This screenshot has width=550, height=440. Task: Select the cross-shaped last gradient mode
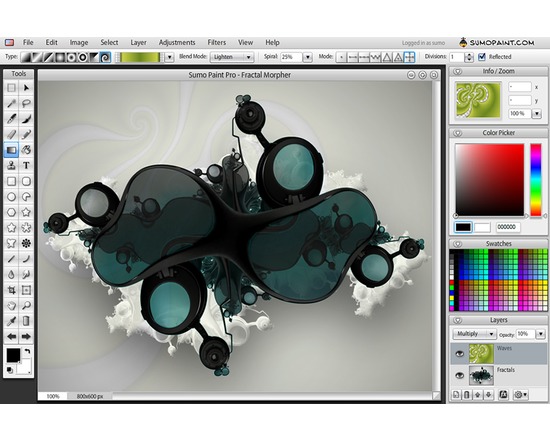409,57
